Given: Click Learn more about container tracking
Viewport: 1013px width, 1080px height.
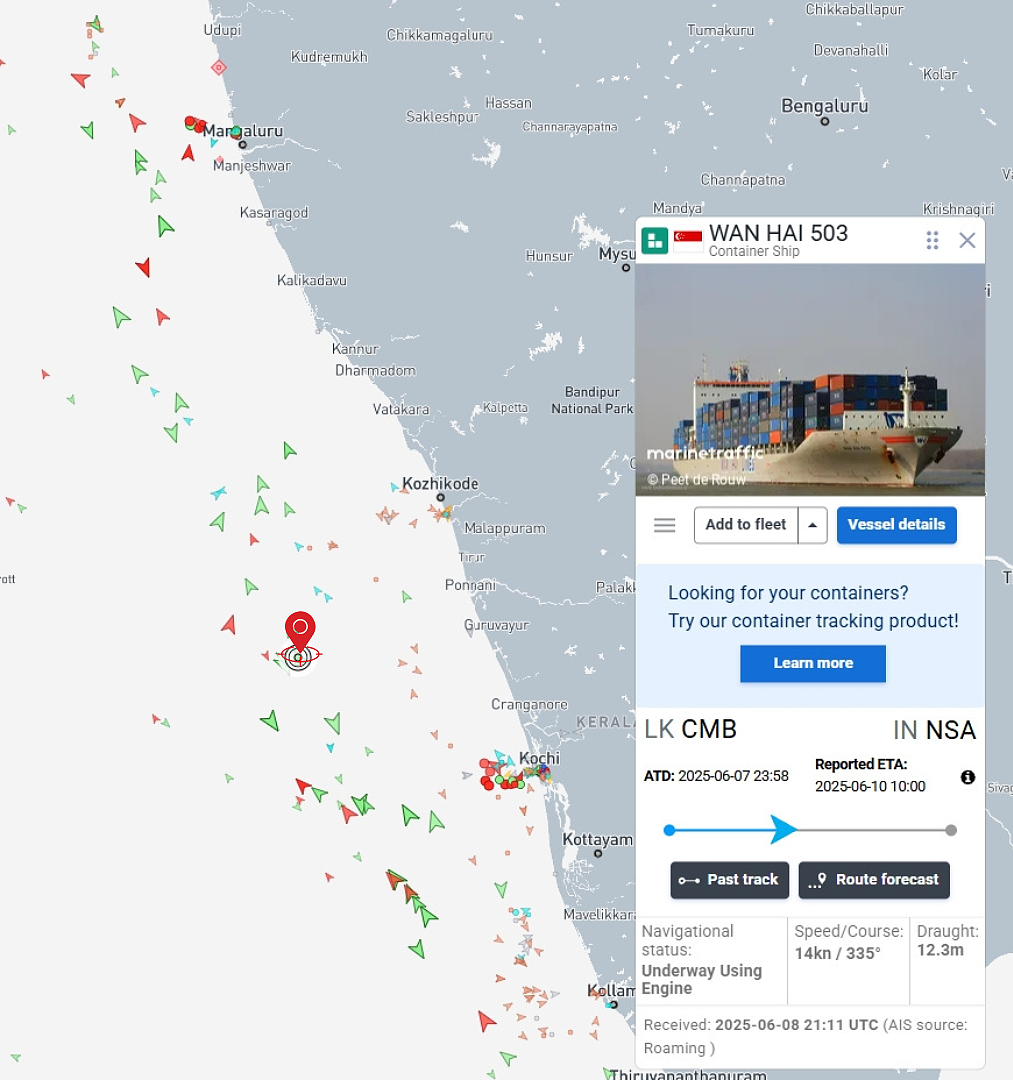Looking at the screenshot, I should click(813, 663).
